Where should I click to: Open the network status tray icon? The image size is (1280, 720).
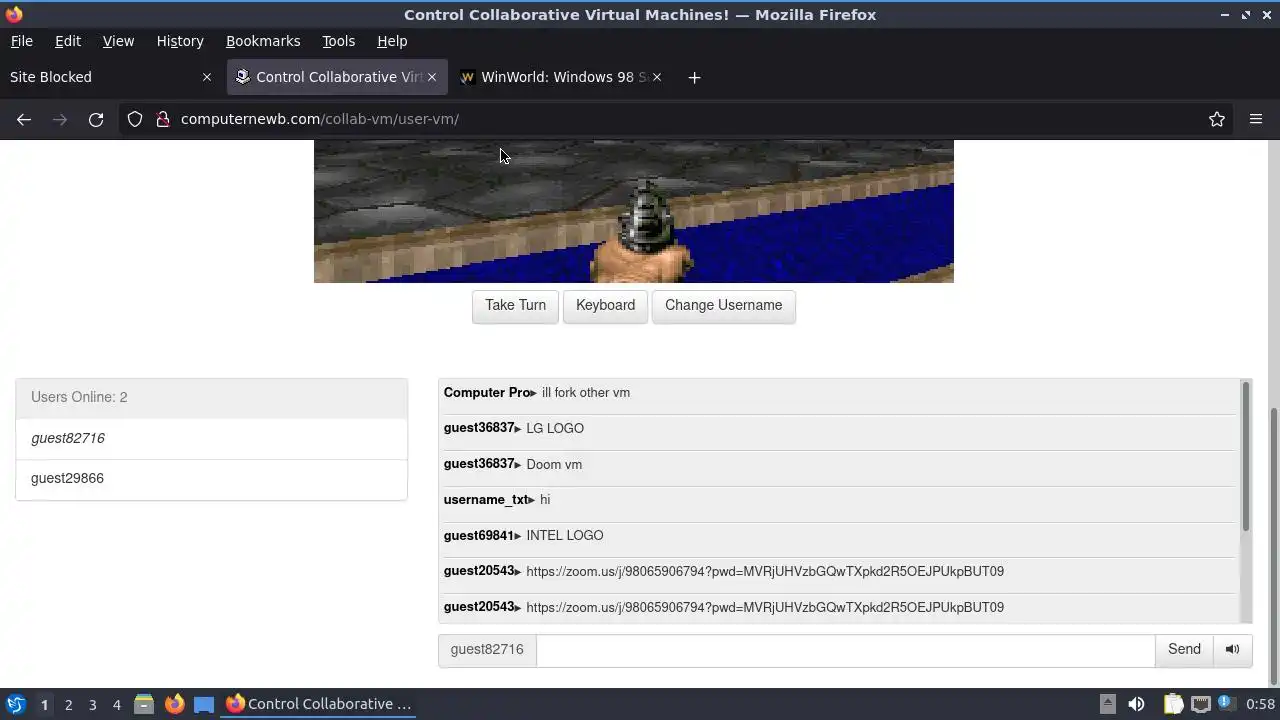coord(1200,704)
